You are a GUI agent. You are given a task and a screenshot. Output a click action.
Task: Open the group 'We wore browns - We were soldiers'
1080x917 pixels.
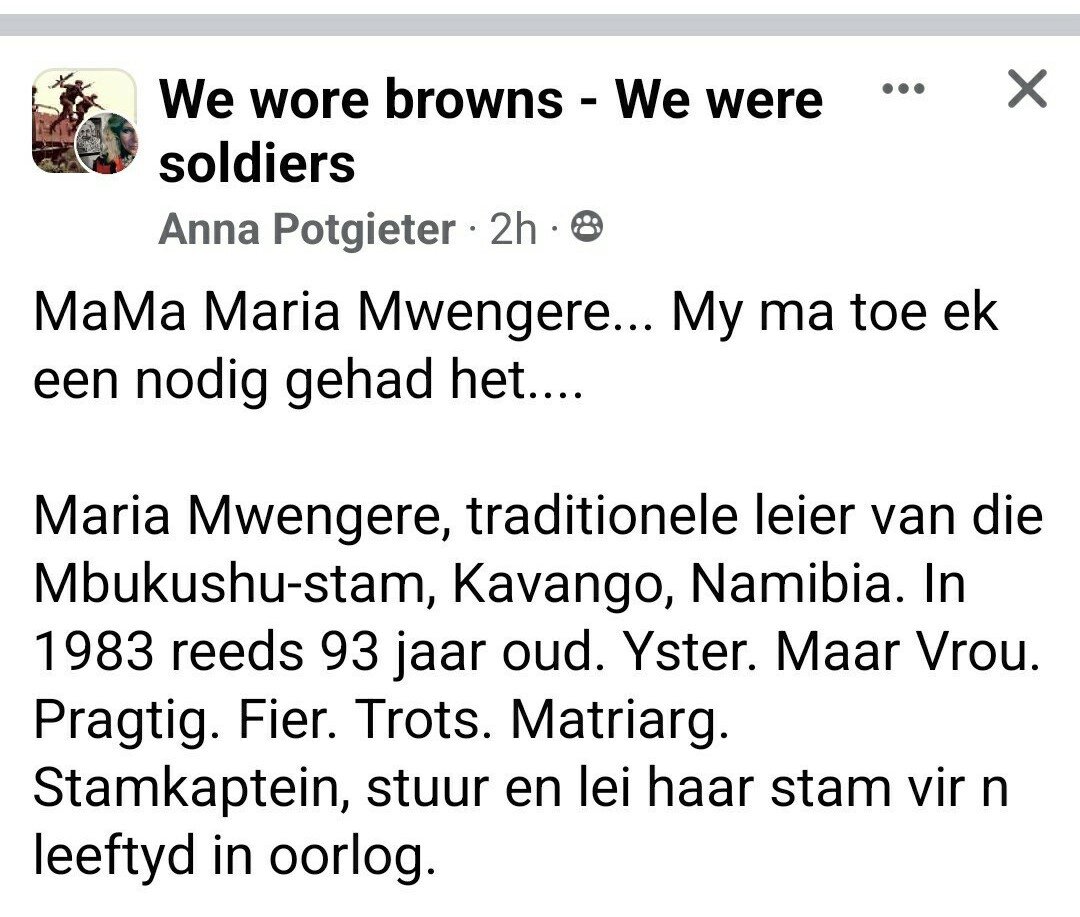pyautogui.click(x=490, y=130)
